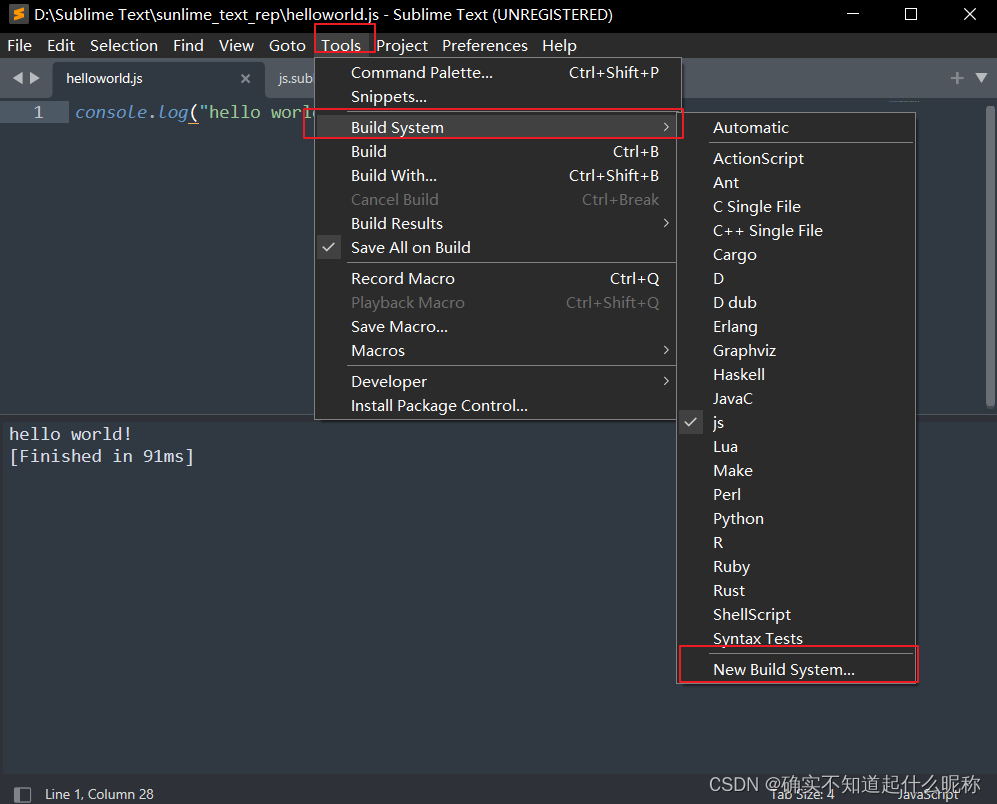Choose D dub build system

tap(796, 303)
